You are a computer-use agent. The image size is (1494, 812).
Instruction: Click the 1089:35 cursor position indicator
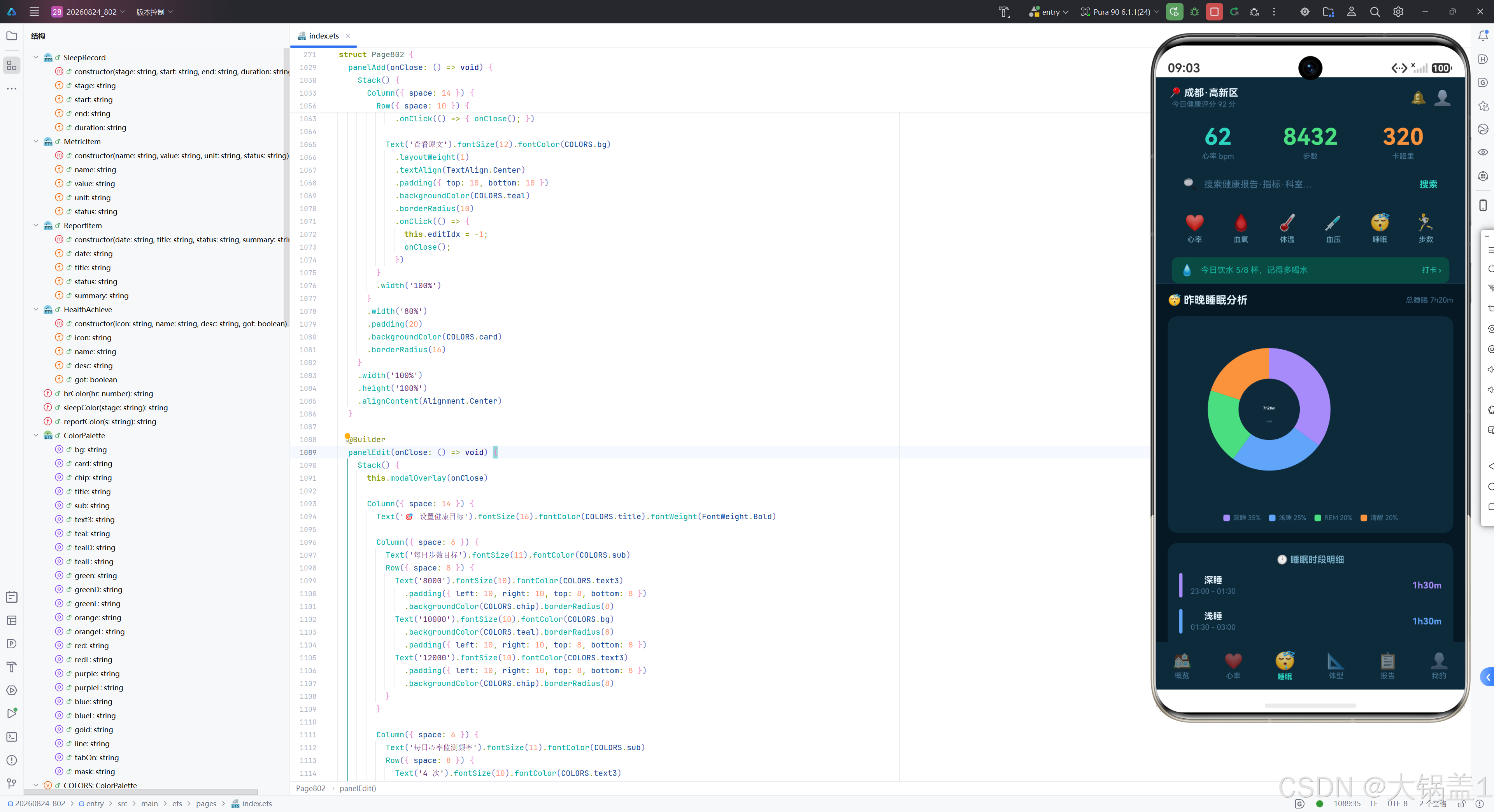coord(1347,803)
